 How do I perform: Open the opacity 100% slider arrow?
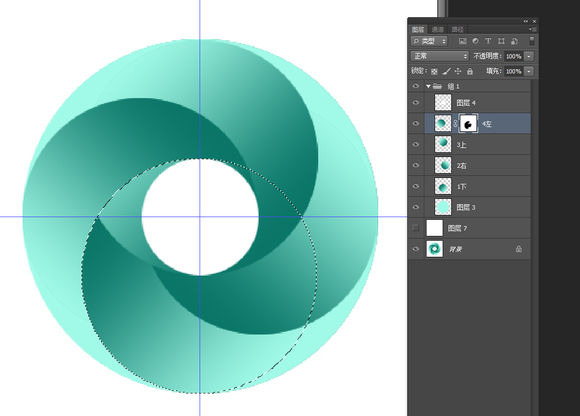click(529, 56)
